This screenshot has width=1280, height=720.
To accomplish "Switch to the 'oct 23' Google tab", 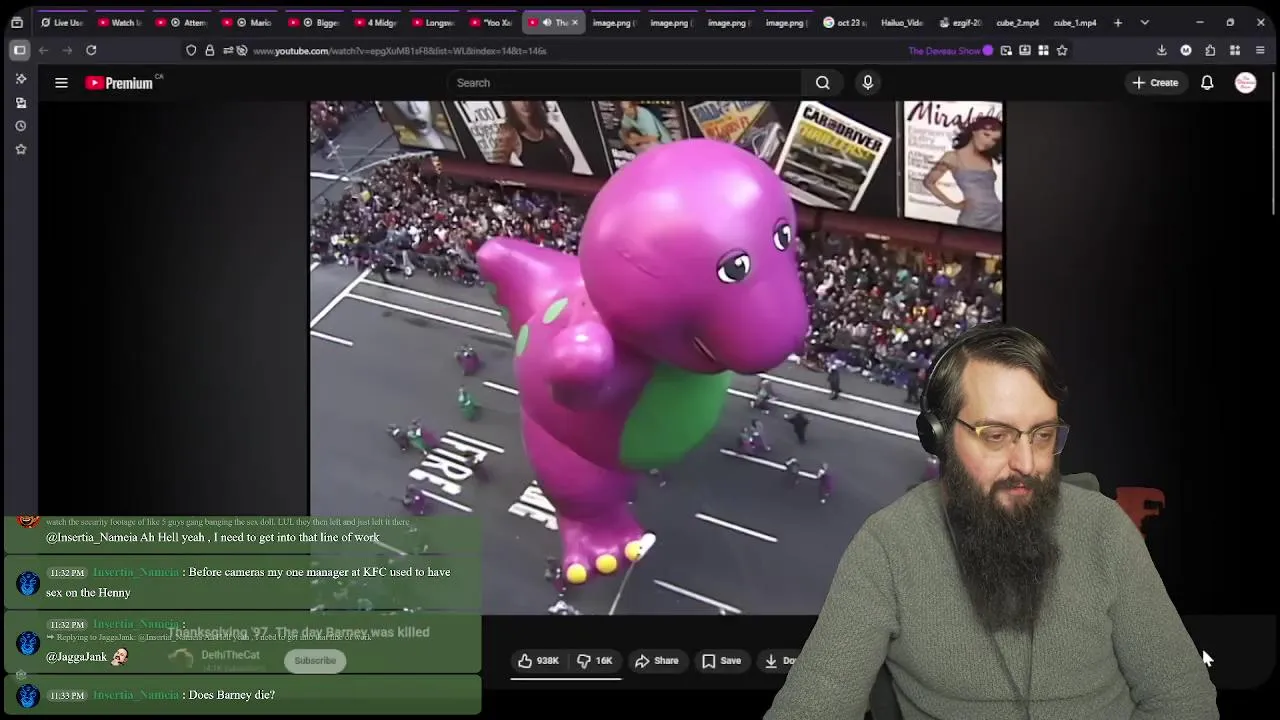I will point(844,22).
